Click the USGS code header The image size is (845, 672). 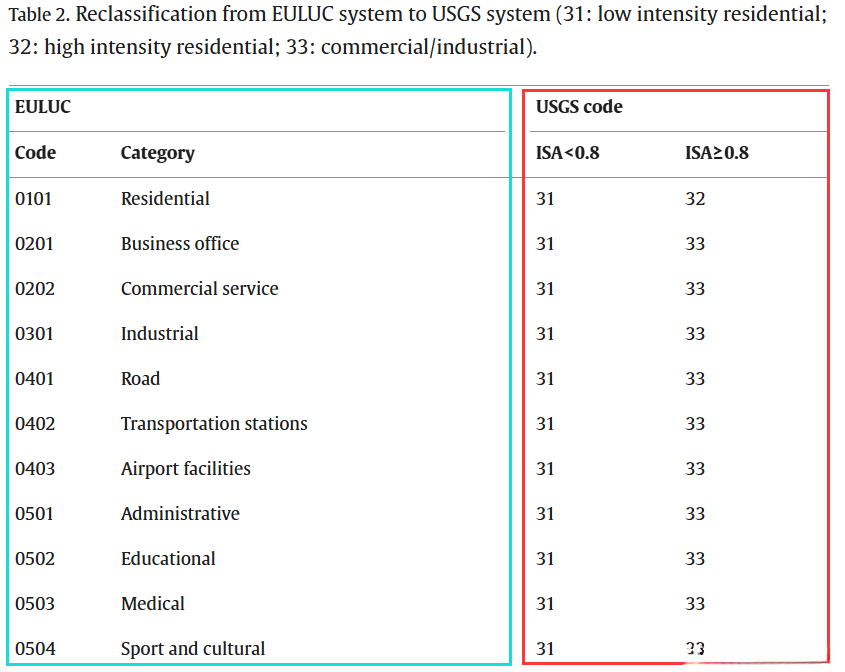pos(579,107)
